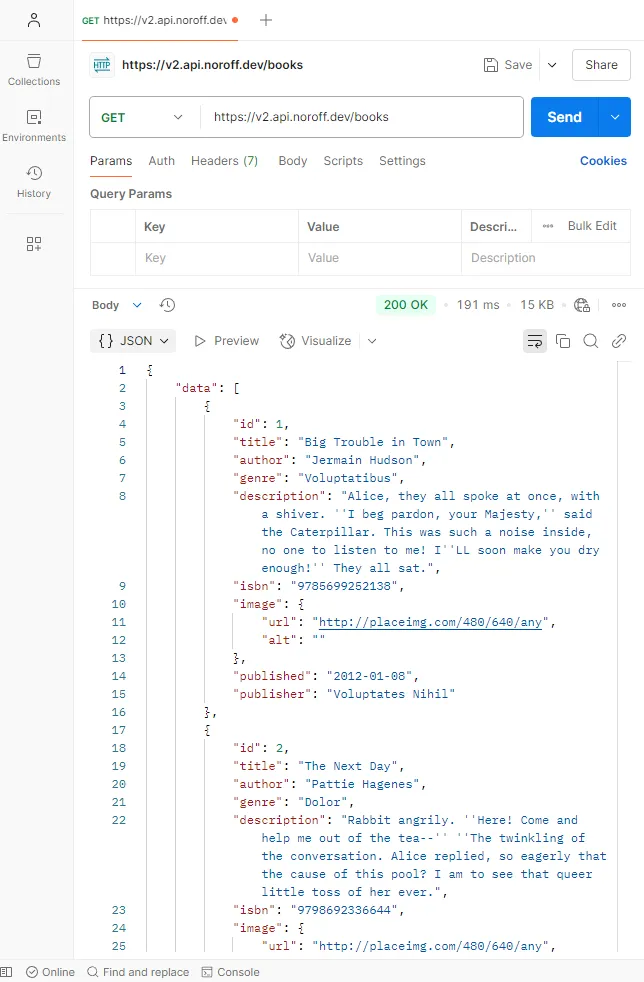Open the History sidebar panel
Viewport: 644px width, 982px height.
point(34,182)
